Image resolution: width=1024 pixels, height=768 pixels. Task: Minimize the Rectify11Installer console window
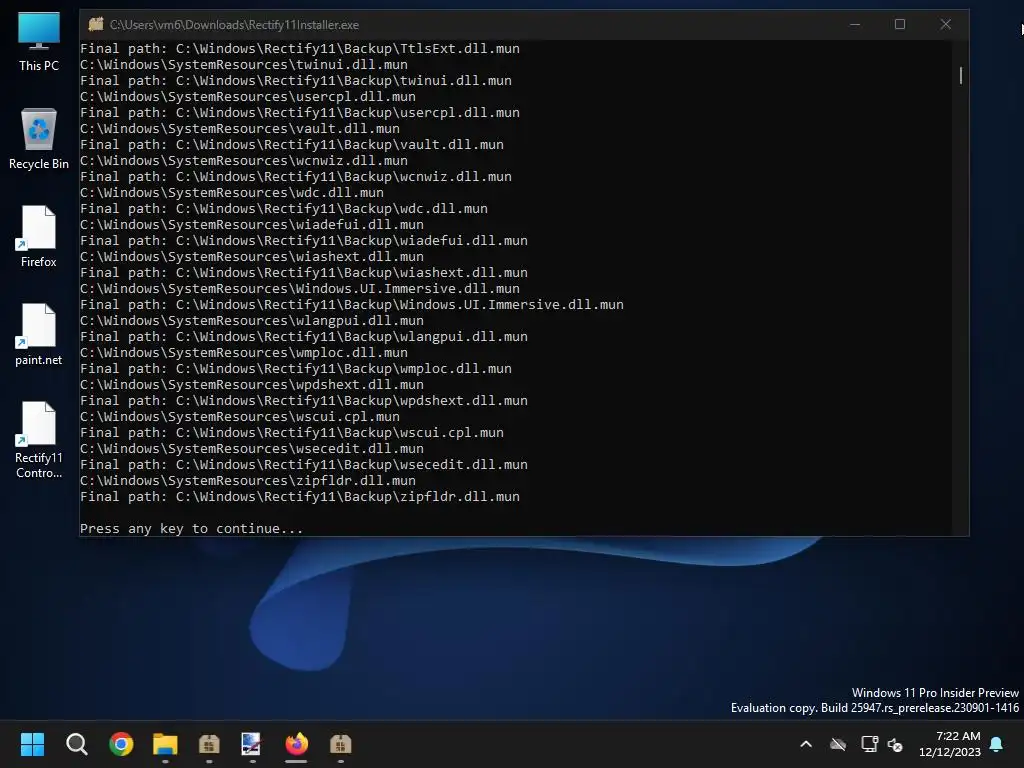tap(855, 24)
